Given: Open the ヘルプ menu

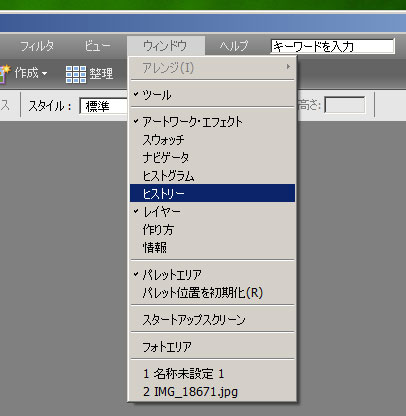Looking at the screenshot, I should [x=234, y=46].
